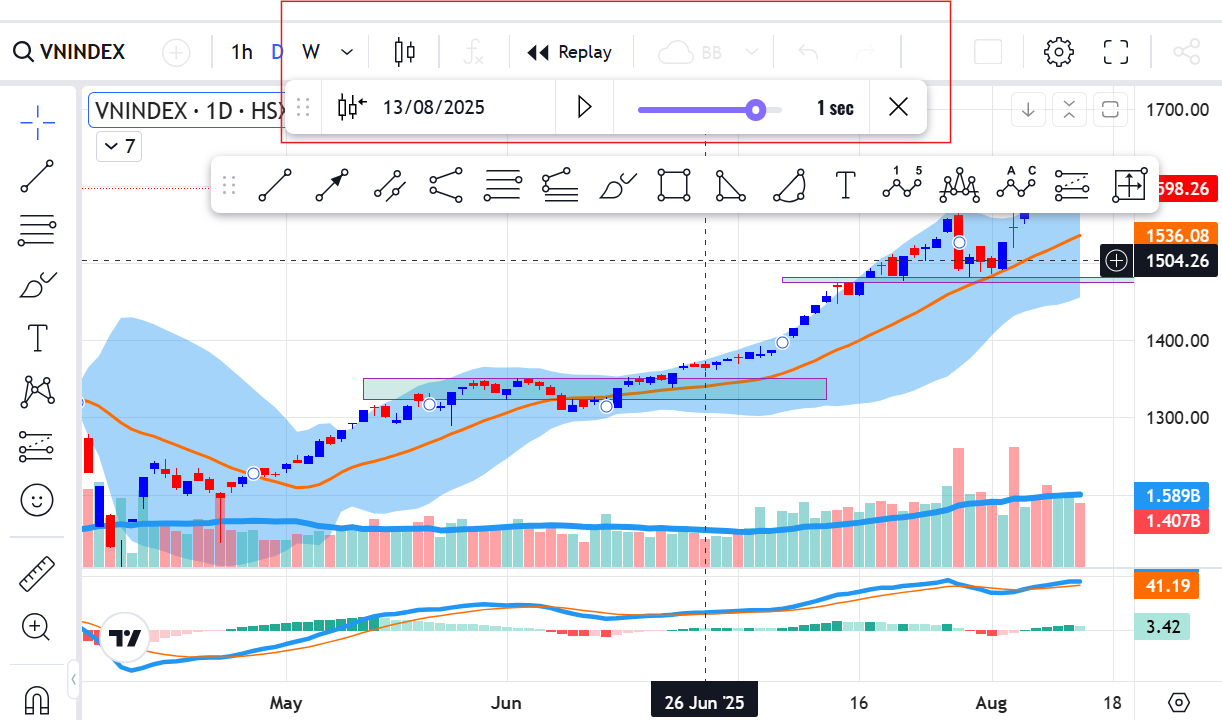1222x720 pixels.
Task: Open the emoji icons tool
Action: 37,500
